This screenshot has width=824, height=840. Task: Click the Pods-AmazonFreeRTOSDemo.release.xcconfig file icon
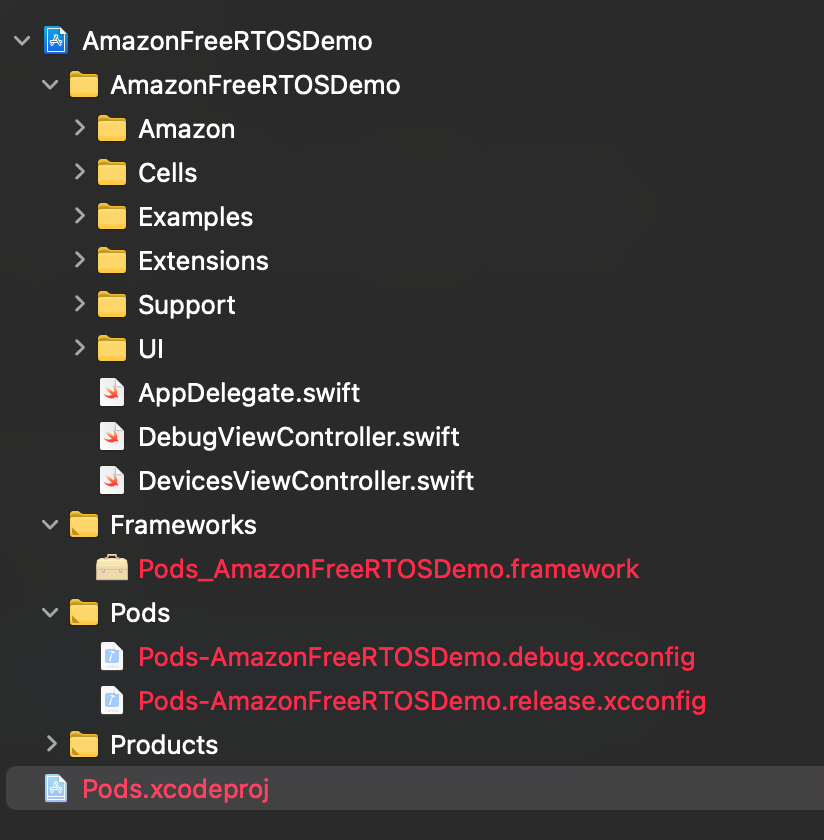(112, 701)
